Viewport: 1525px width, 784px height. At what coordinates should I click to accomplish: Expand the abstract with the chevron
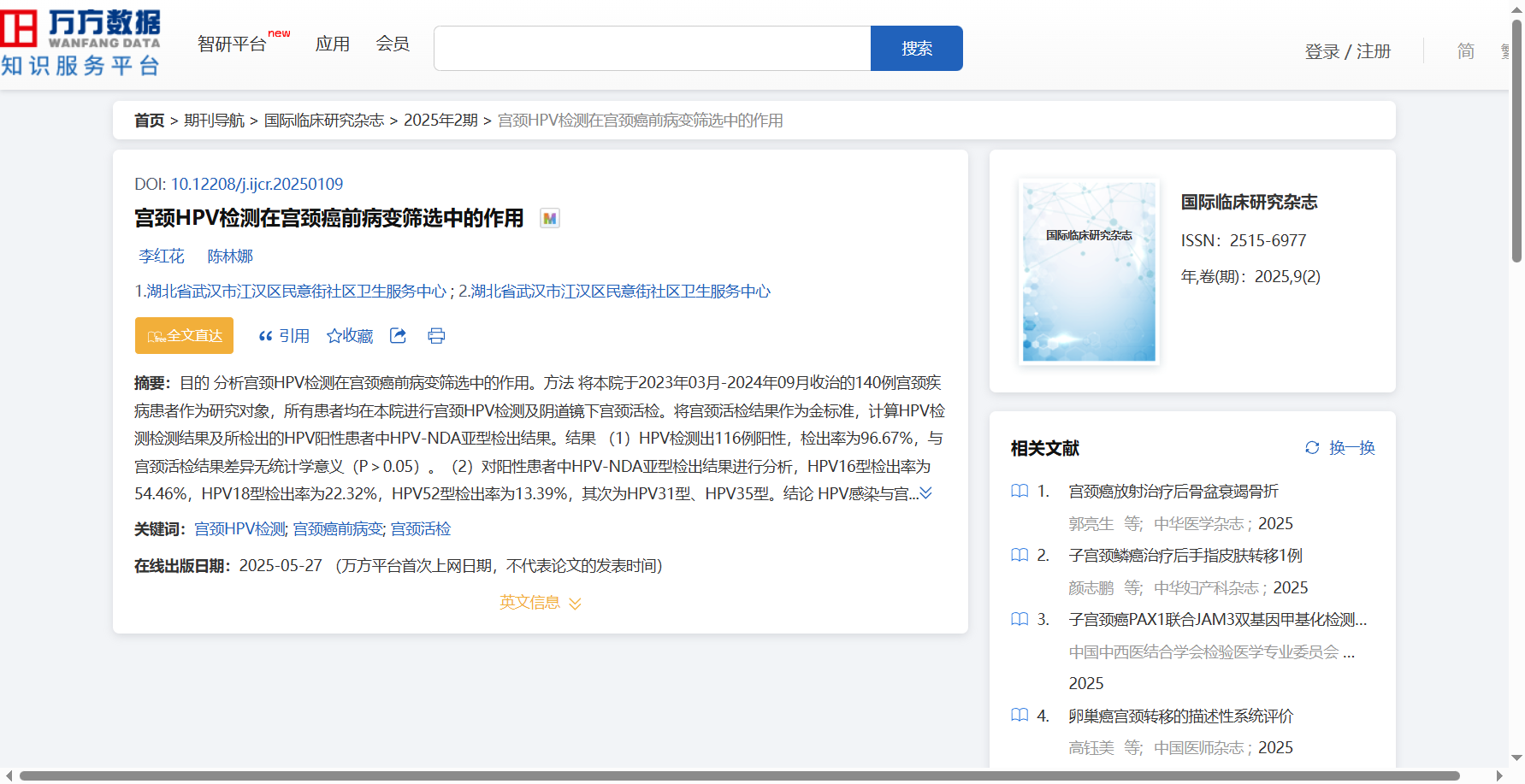click(x=925, y=493)
